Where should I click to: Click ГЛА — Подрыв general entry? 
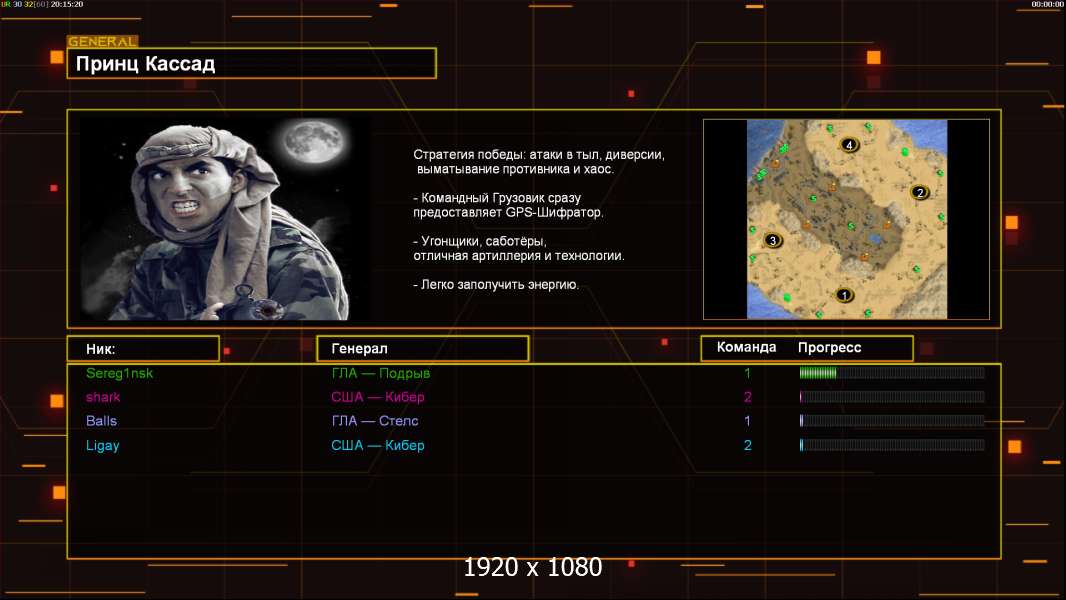pyautogui.click(x=381, y=373)
